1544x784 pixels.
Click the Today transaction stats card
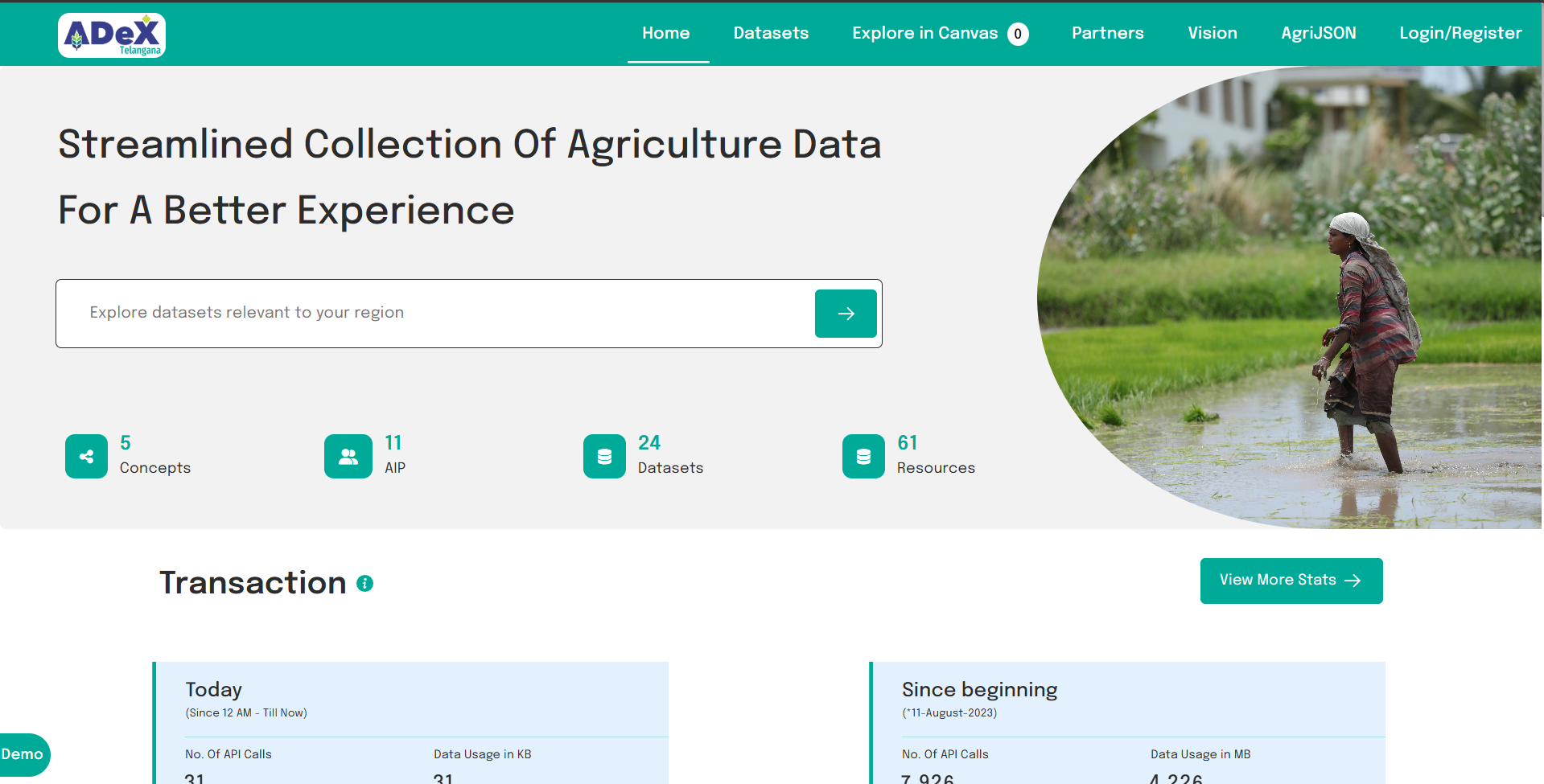410,722
